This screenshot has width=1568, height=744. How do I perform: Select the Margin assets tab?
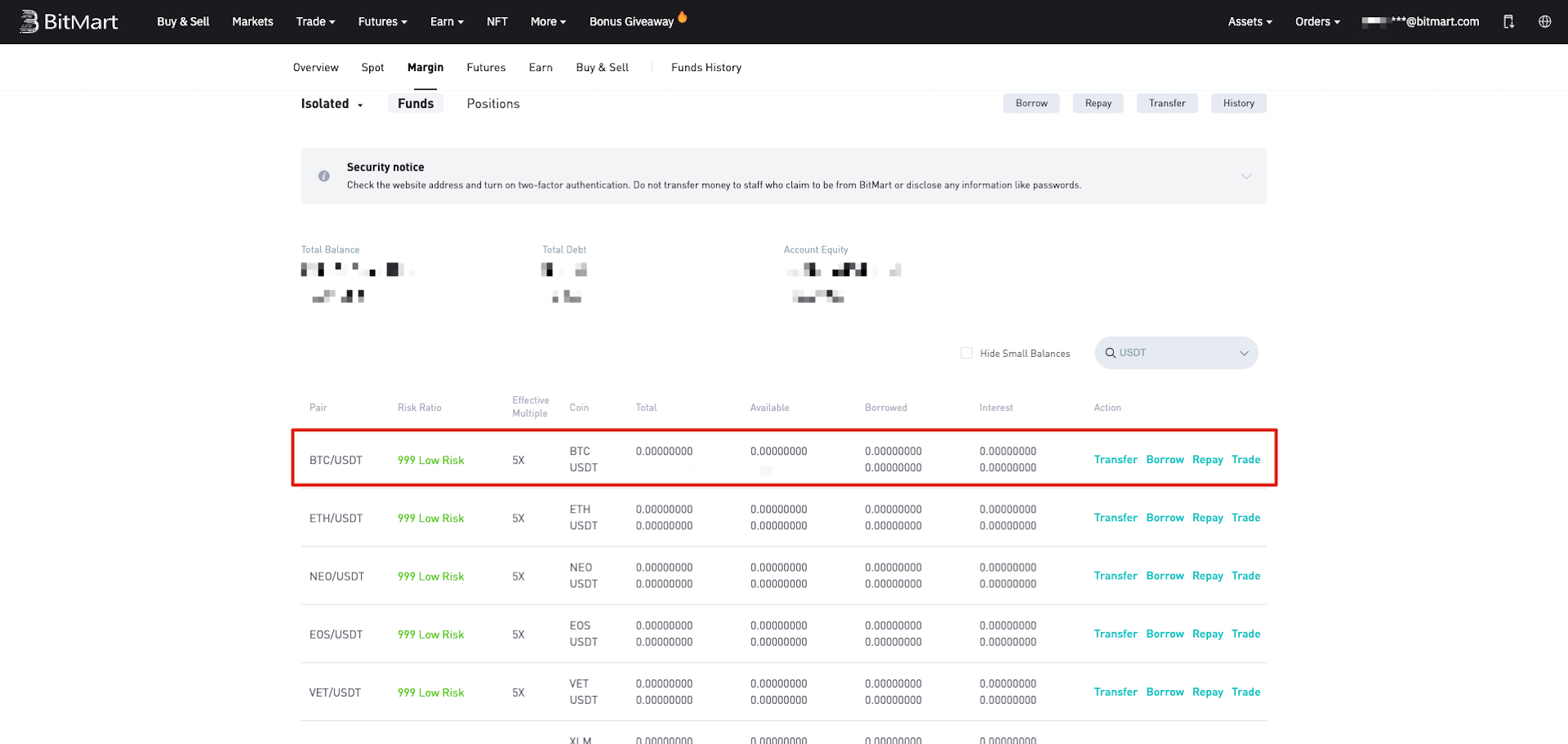pos(425,68)
